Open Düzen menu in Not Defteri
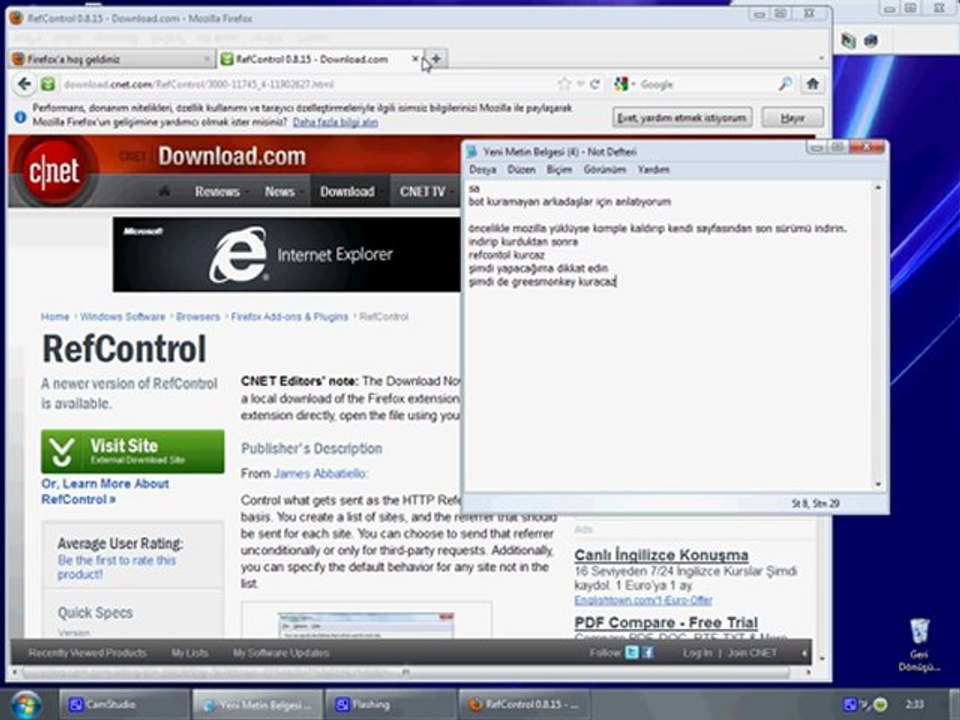The image size is (960, 720). 521,170
